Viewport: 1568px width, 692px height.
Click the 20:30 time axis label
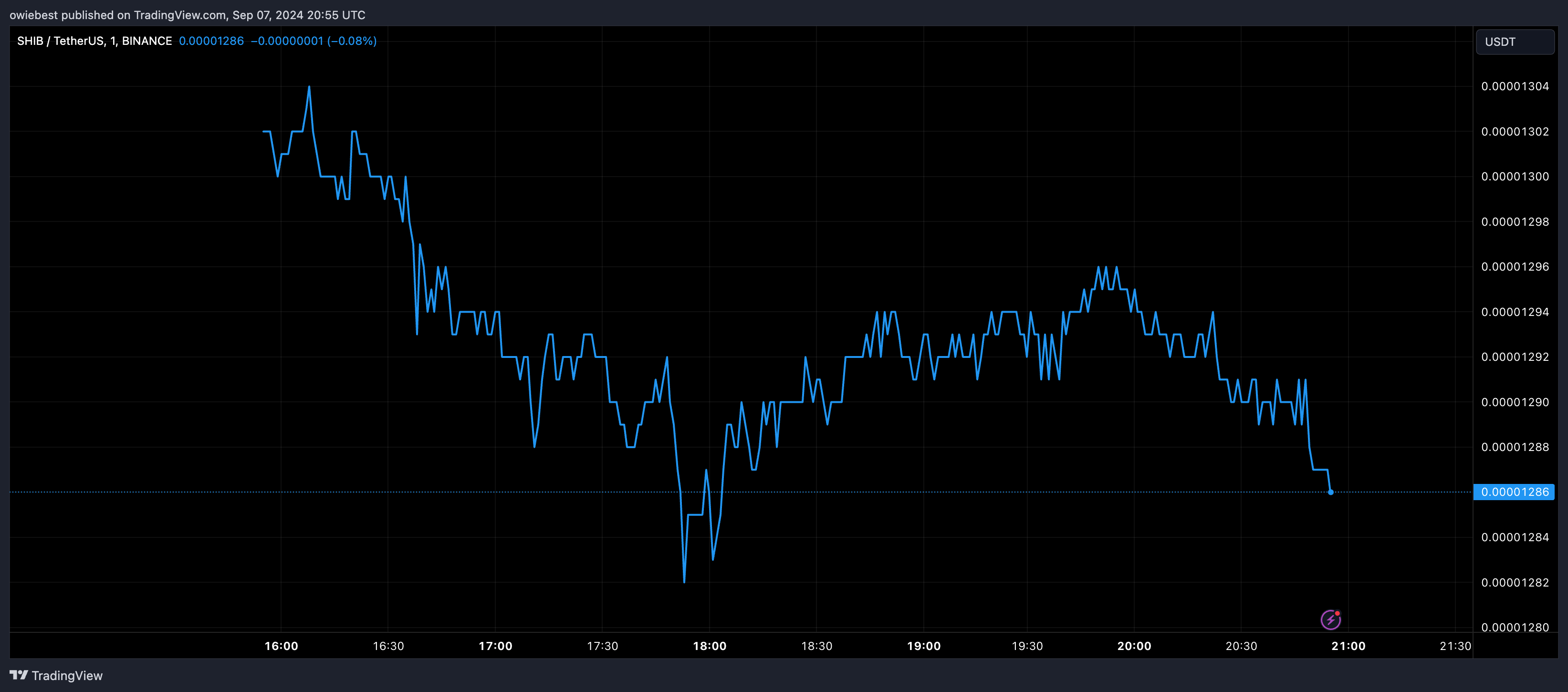[x=1241, y=646]
